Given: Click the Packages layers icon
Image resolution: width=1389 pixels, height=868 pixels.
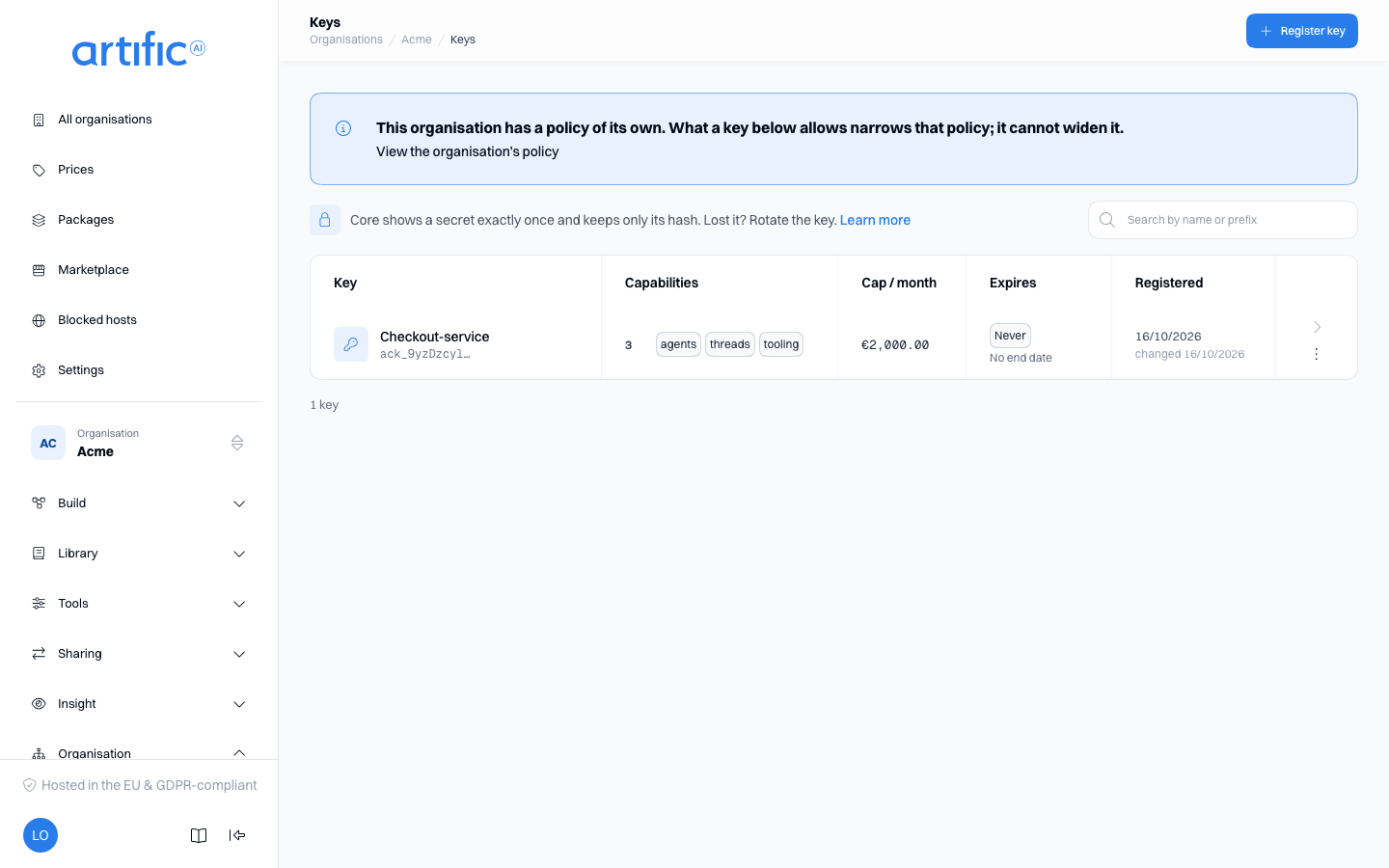Looking at the screenshot, I should point(39,220).
